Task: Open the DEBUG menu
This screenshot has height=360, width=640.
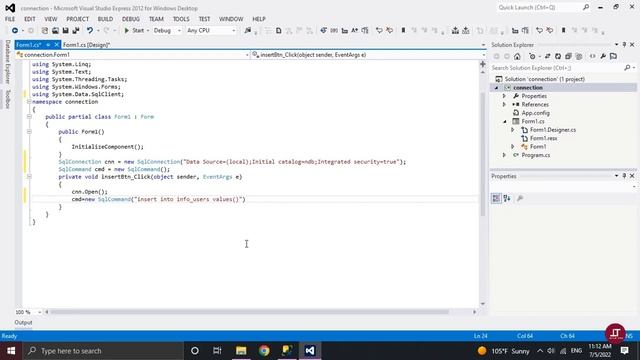Action: coord(131,19)
